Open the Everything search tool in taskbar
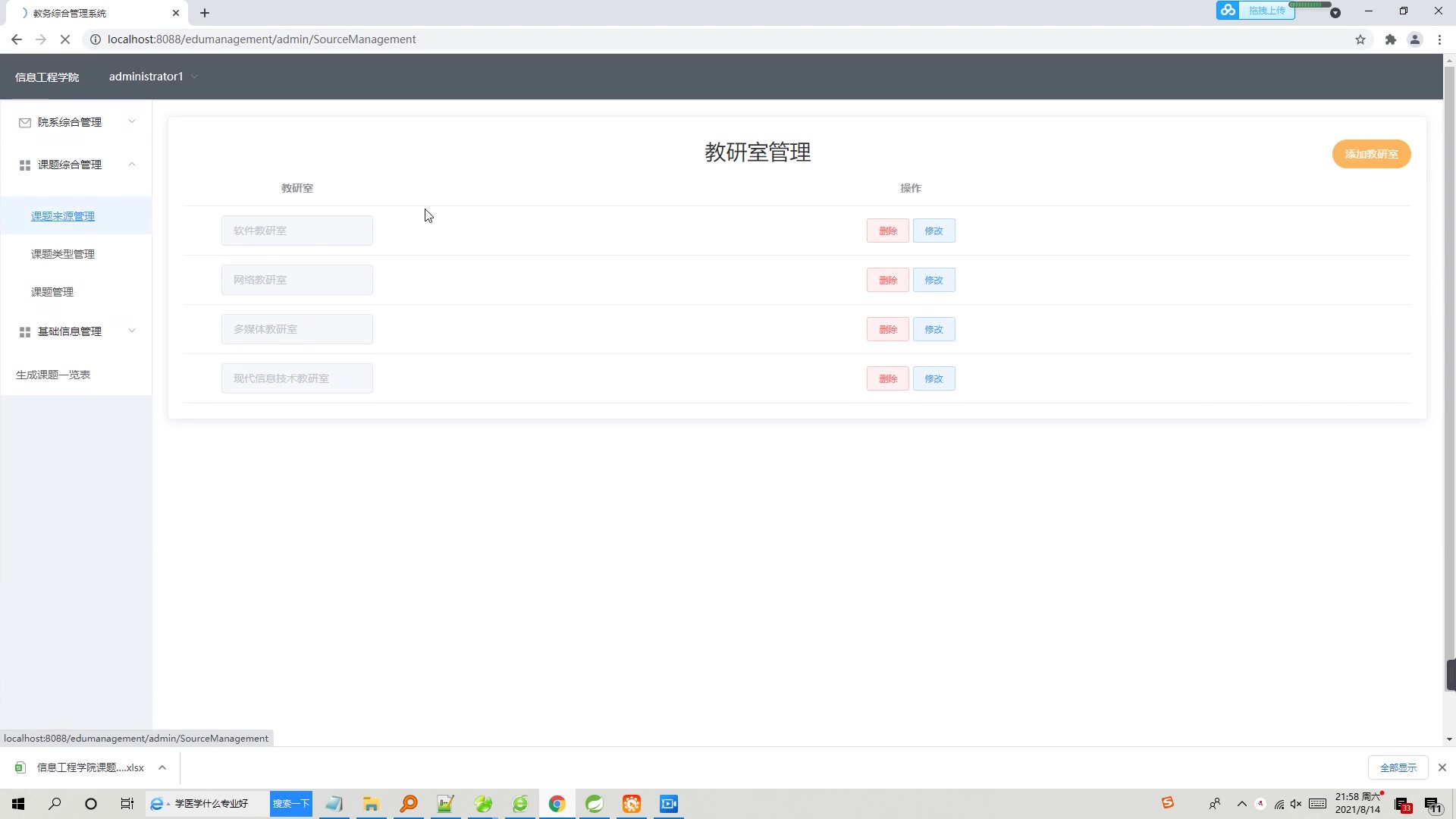This screenshot has height=819, width=1456. click(409, 804)
